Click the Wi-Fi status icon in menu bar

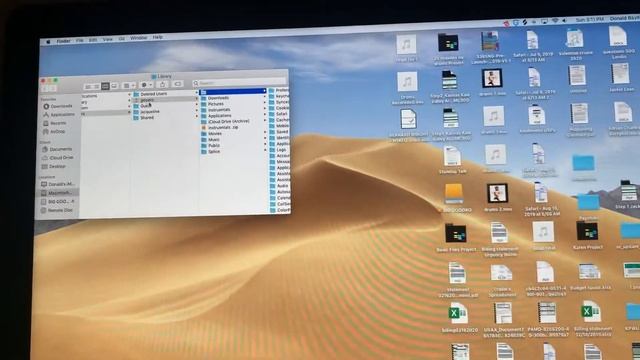[x=555, y=21]
